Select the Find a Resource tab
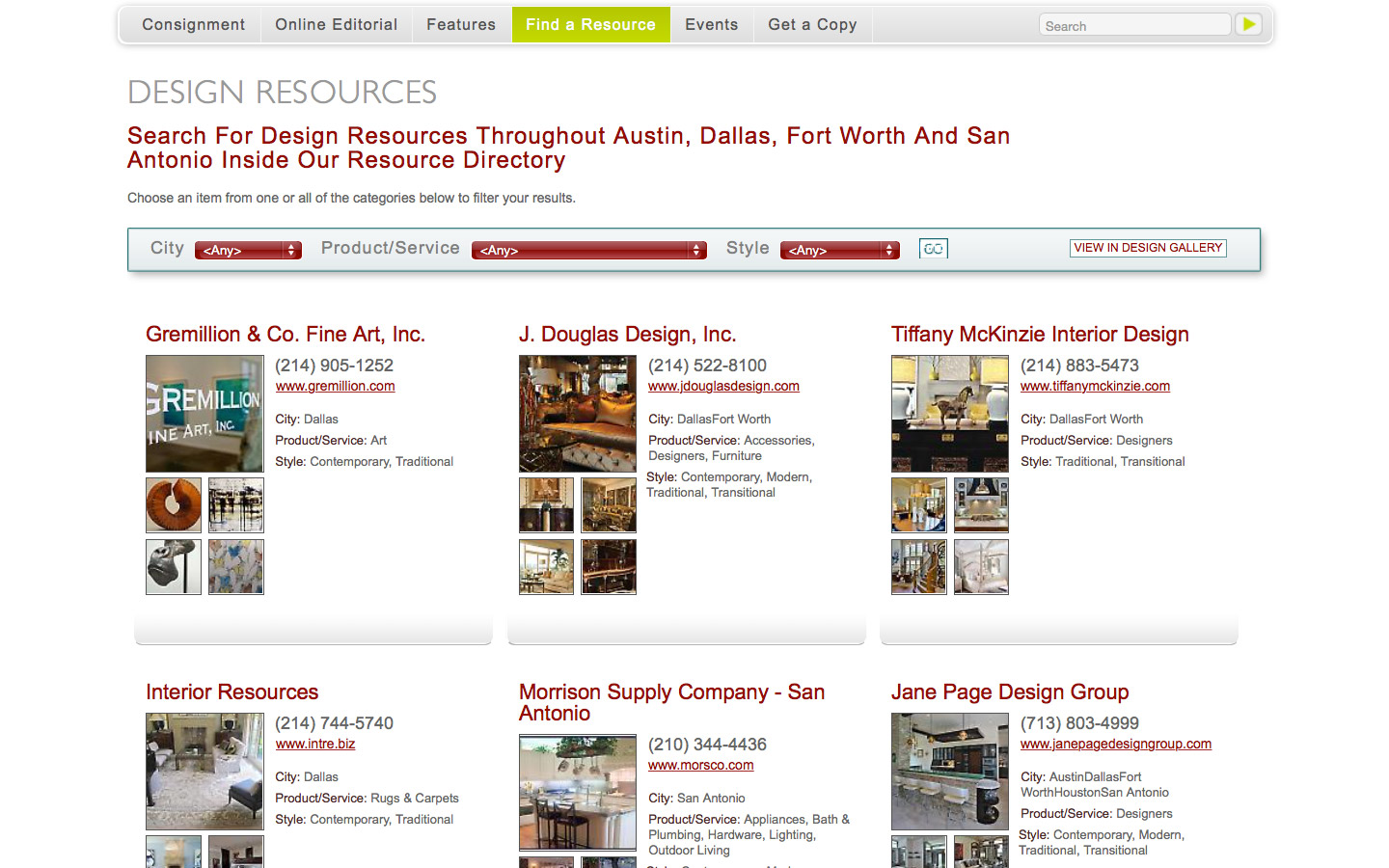 point(590,25)
